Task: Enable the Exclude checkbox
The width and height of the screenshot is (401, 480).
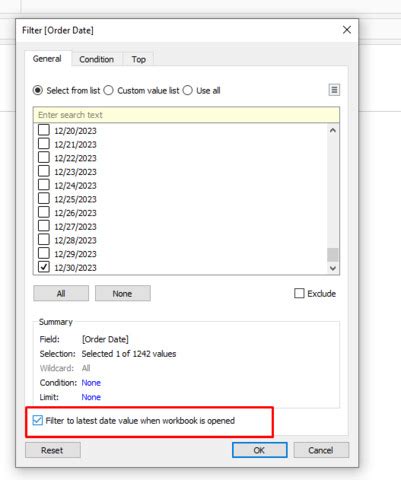Action: pyautogui.click(x=299, y=293)
